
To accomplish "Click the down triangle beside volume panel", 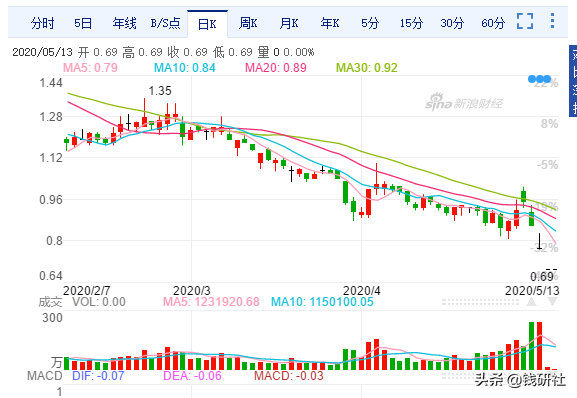I will coord(552,302).
